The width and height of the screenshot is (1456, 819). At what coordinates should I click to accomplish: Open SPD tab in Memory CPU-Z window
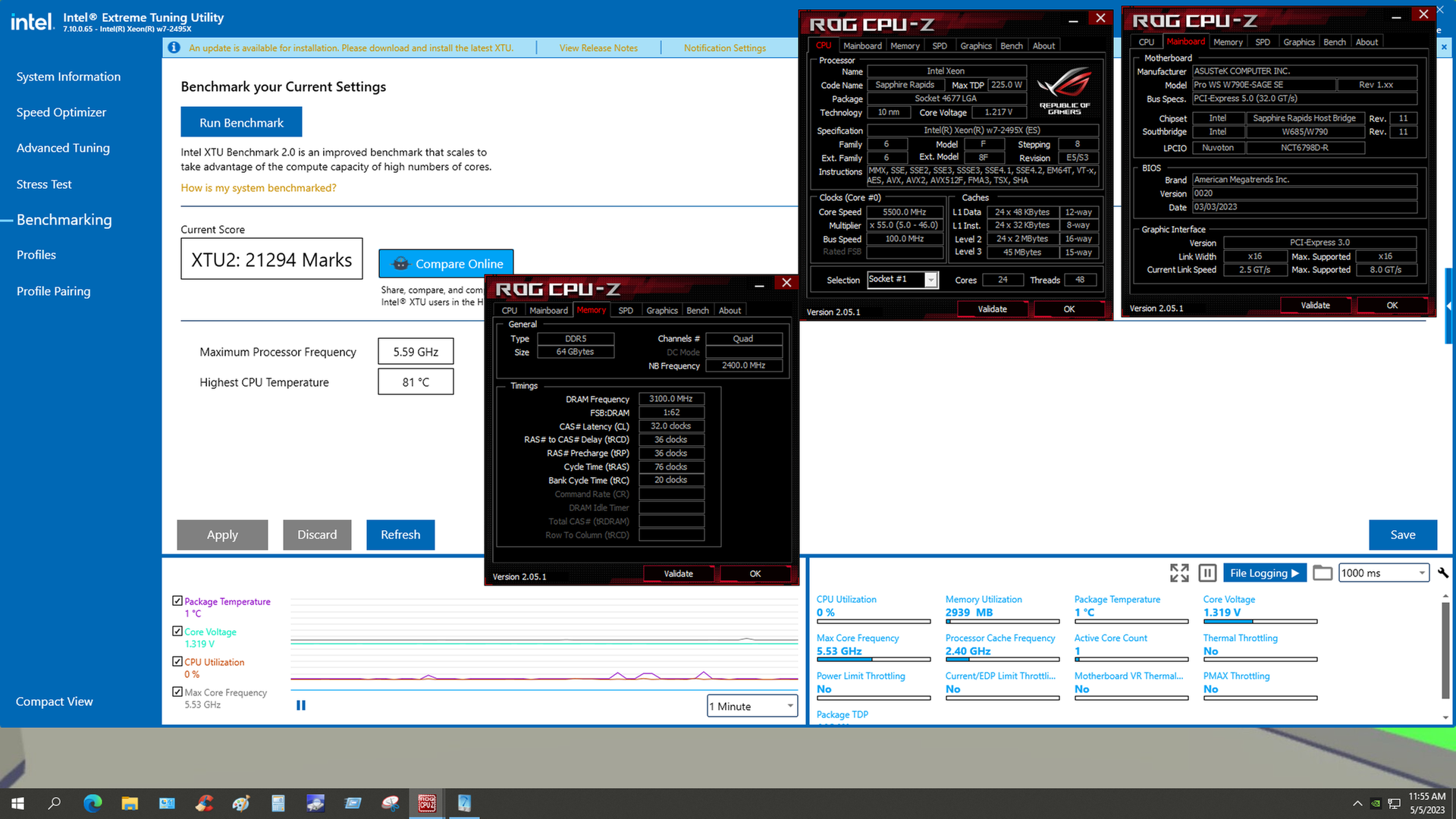click(626, 310)
